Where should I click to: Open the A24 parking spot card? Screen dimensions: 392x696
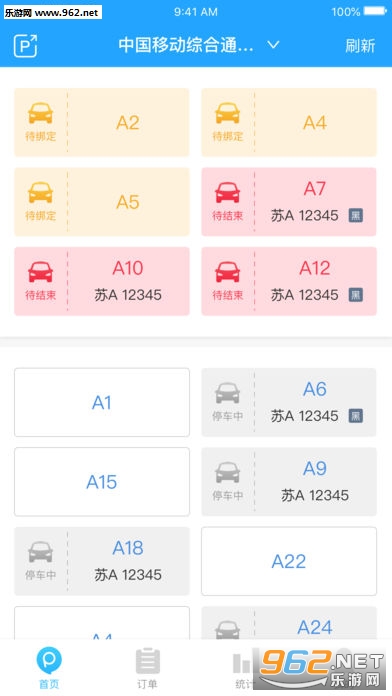(x=289, y=623)
